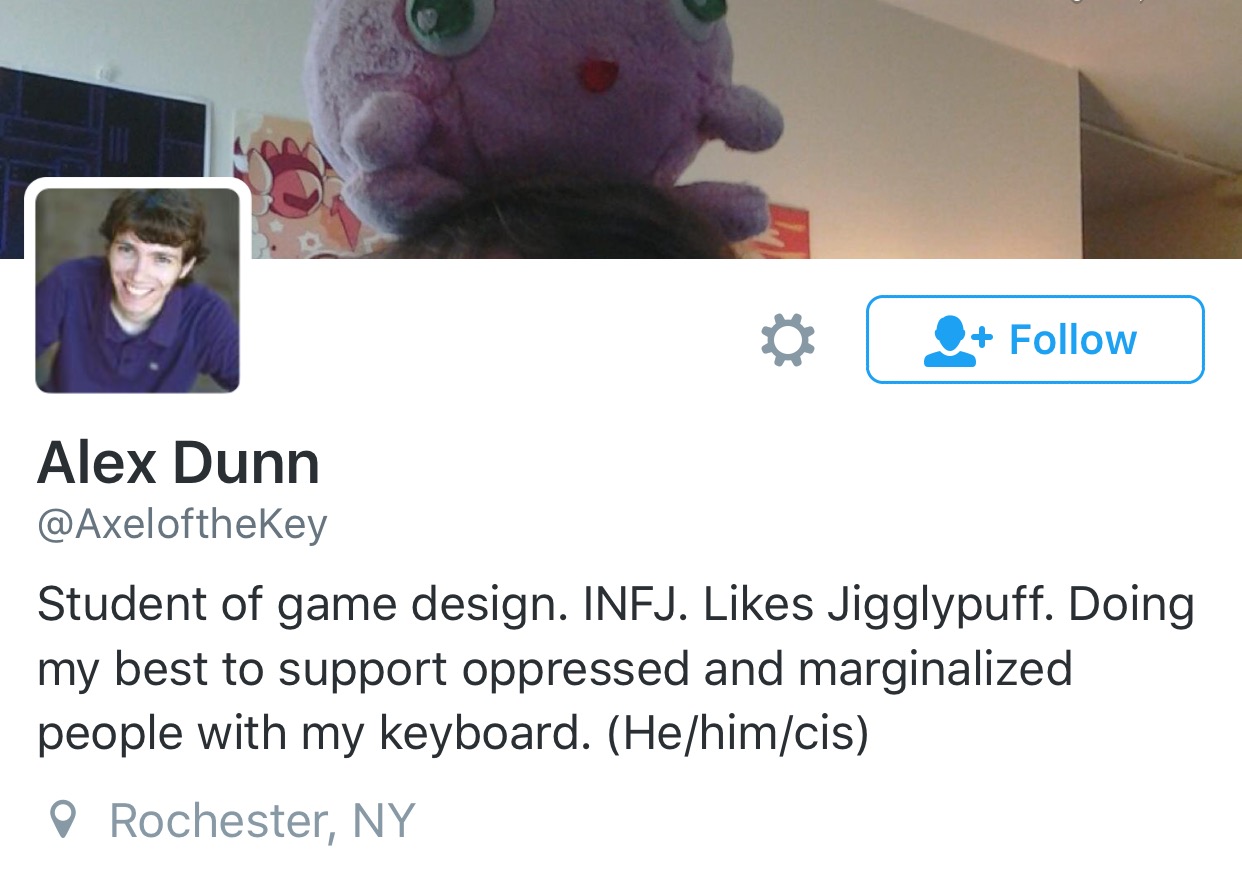Click the location pin icon

63,821
